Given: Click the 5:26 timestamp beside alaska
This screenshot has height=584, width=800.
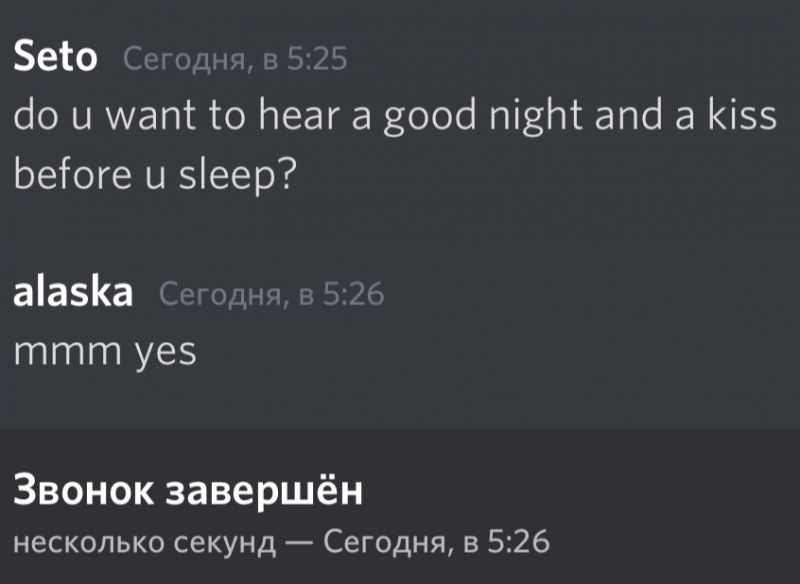Looking at the screenshot, I should coord(272,295).
